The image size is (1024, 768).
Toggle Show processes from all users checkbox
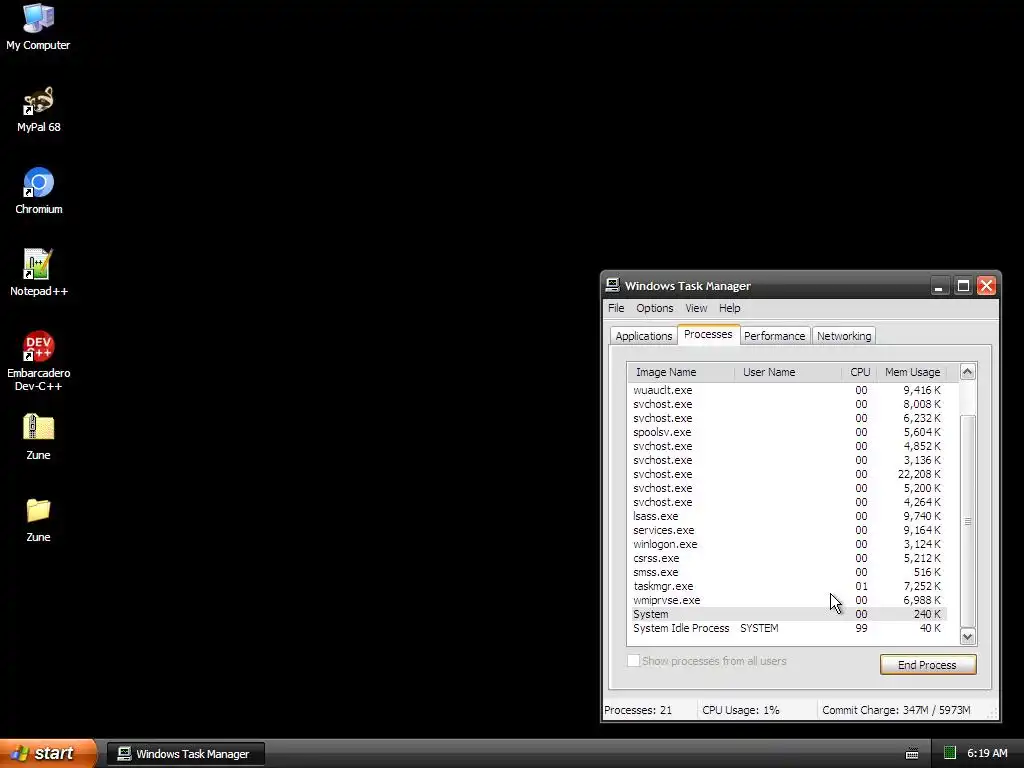(633, 661)
